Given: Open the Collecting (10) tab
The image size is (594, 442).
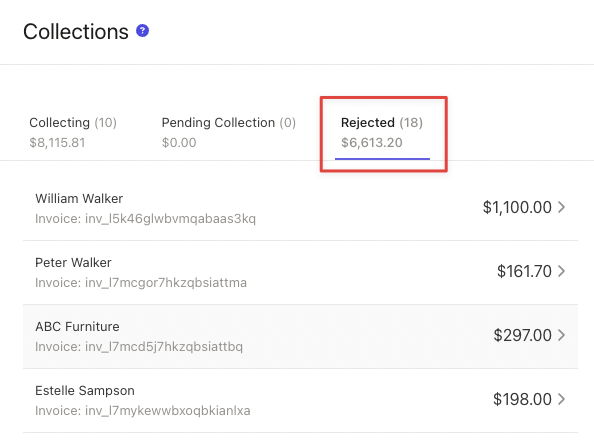Looking at the screenshot, I should [x=73, y=132].
